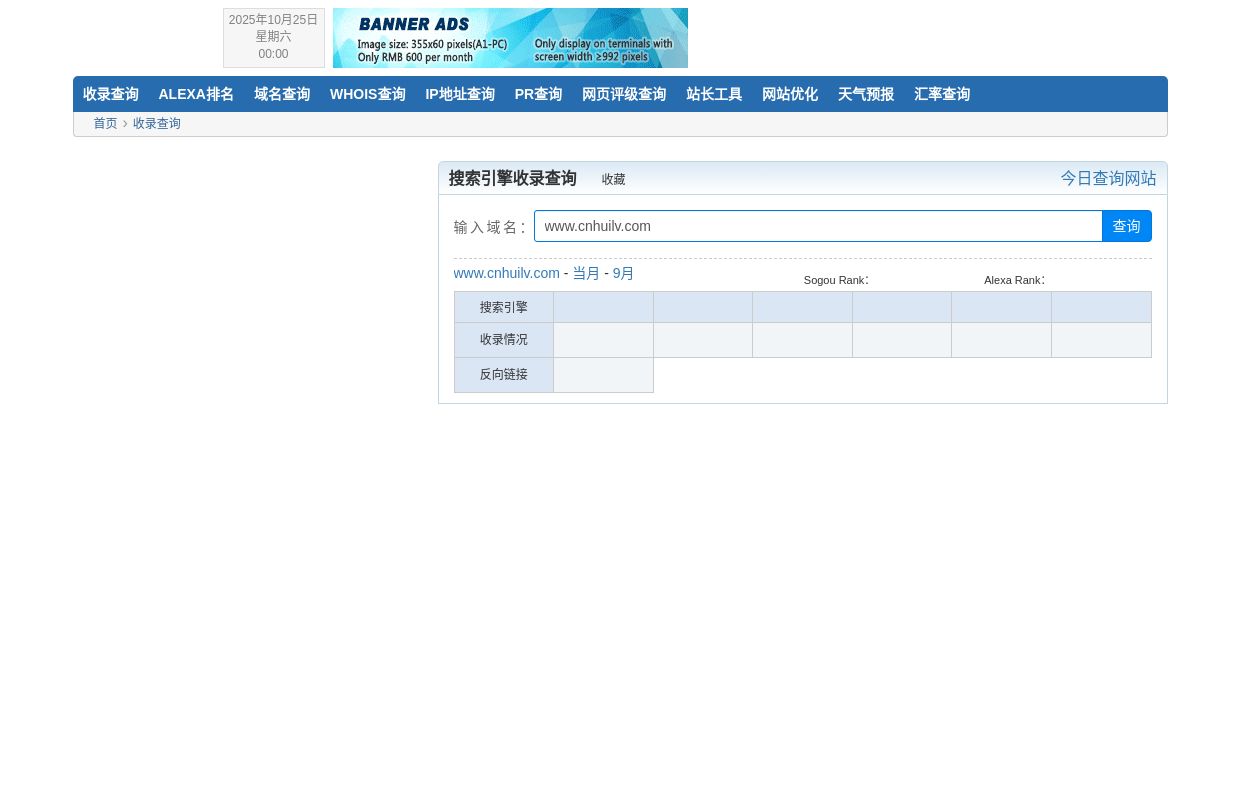This screenshot has height=800, width=1240.
Task: Focus the domain name input field
Action: click(x=817, y=226)
